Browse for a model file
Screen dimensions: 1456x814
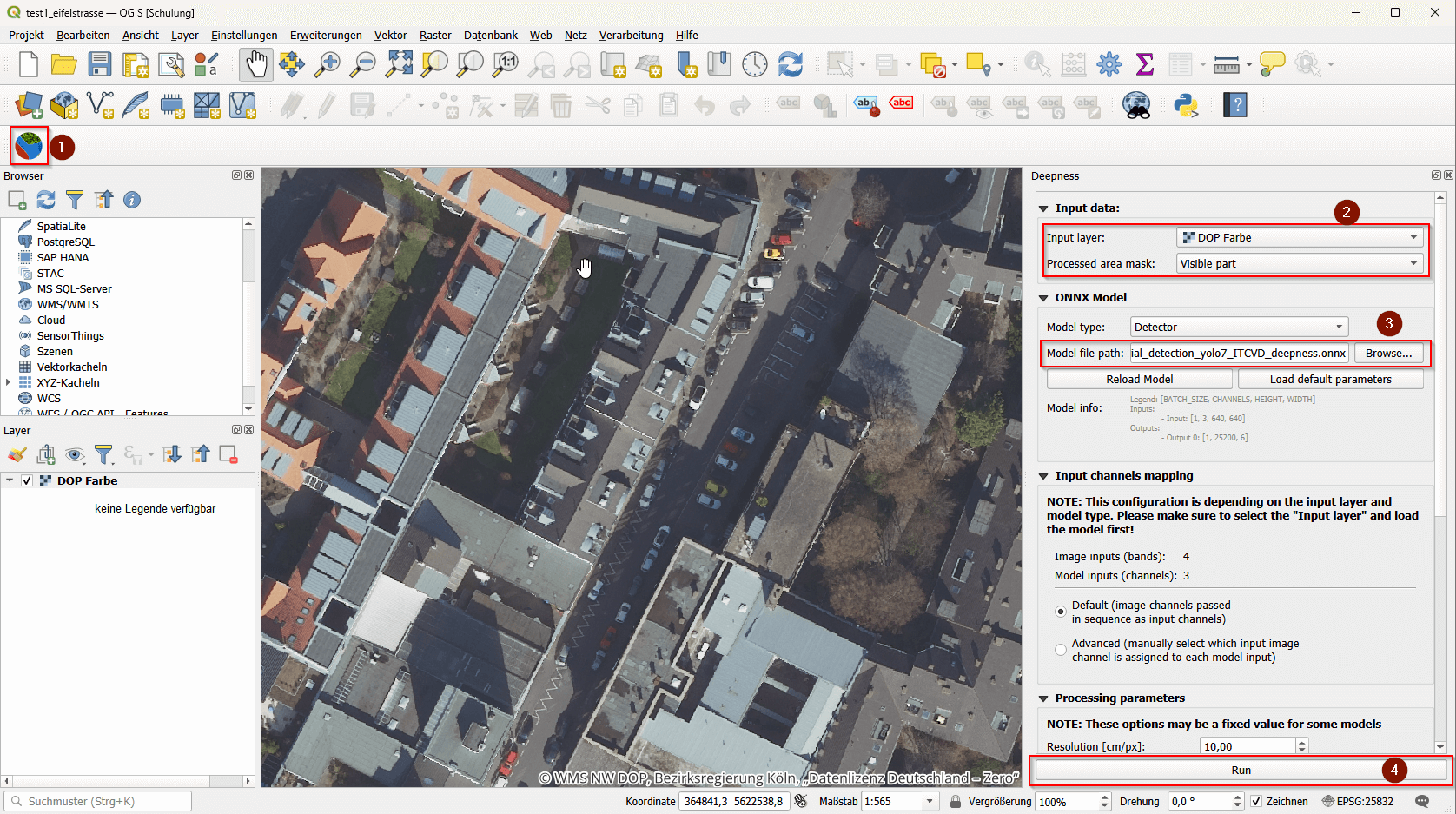[x=1387, y=353]
